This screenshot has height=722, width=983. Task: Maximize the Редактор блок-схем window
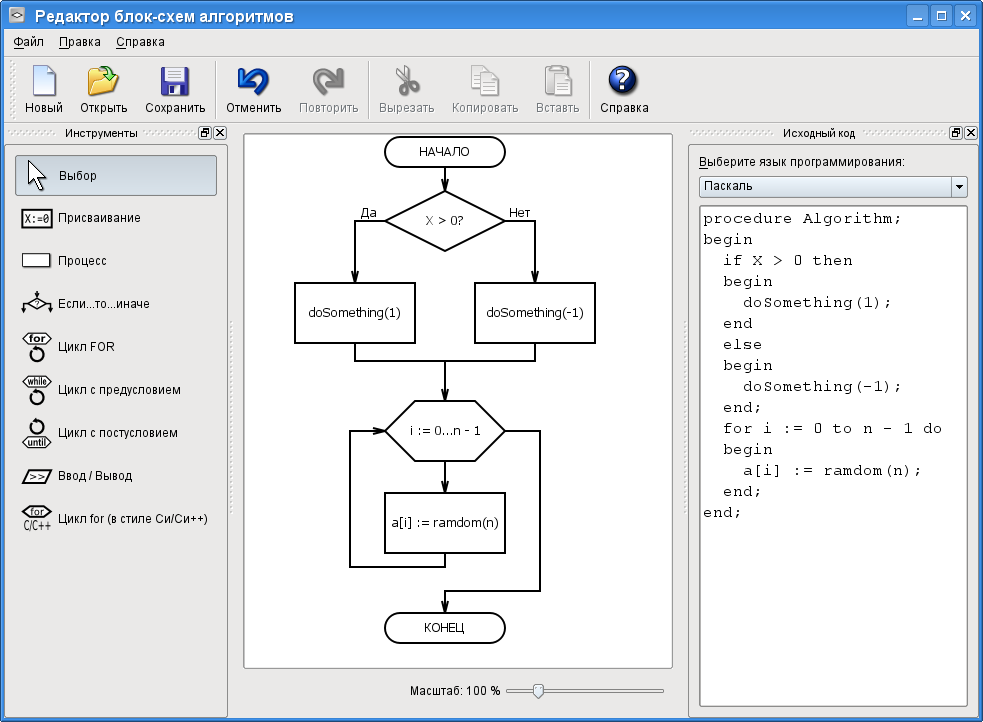(x=942, y=16)
